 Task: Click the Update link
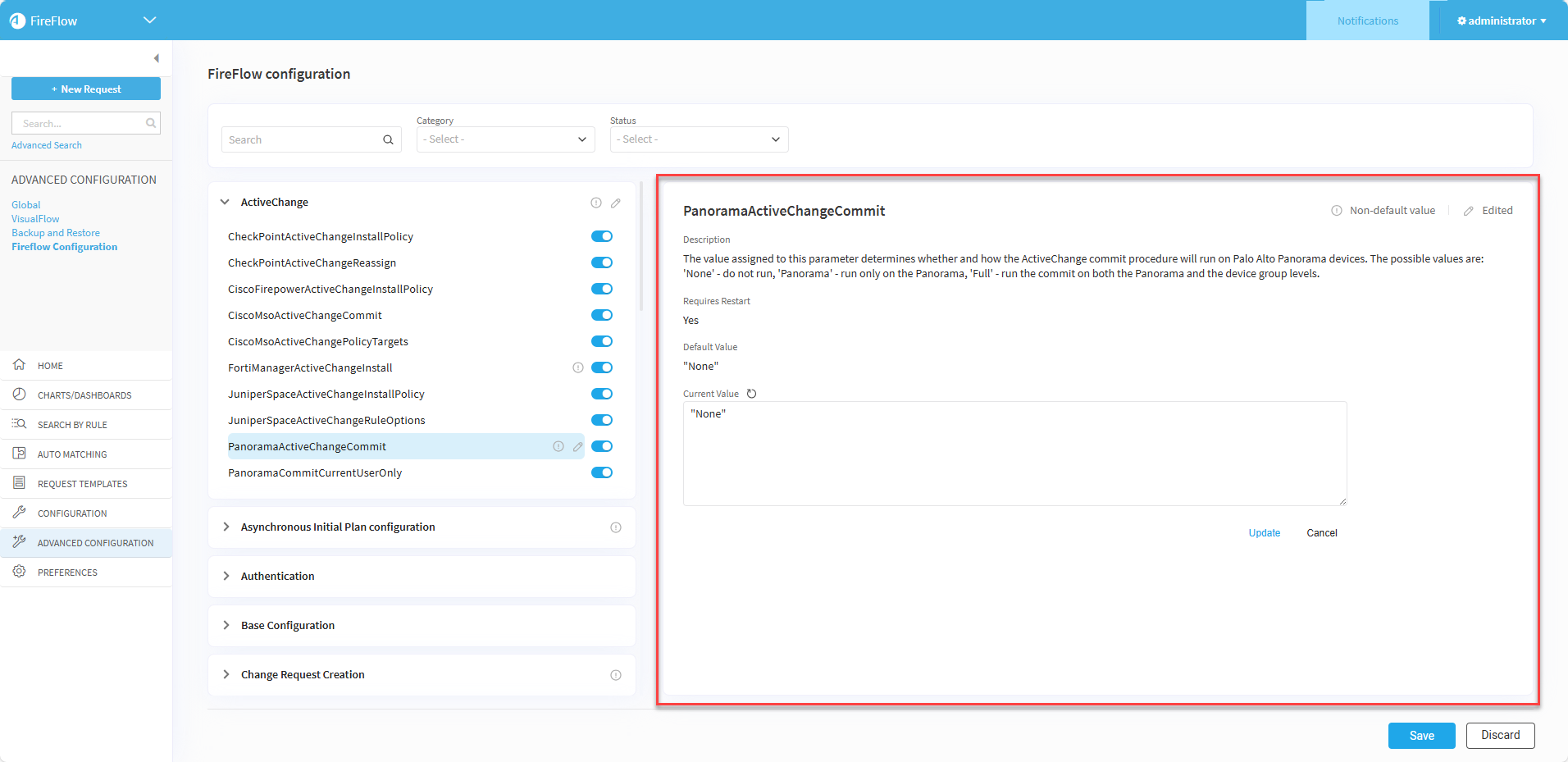coord(1264,533)
